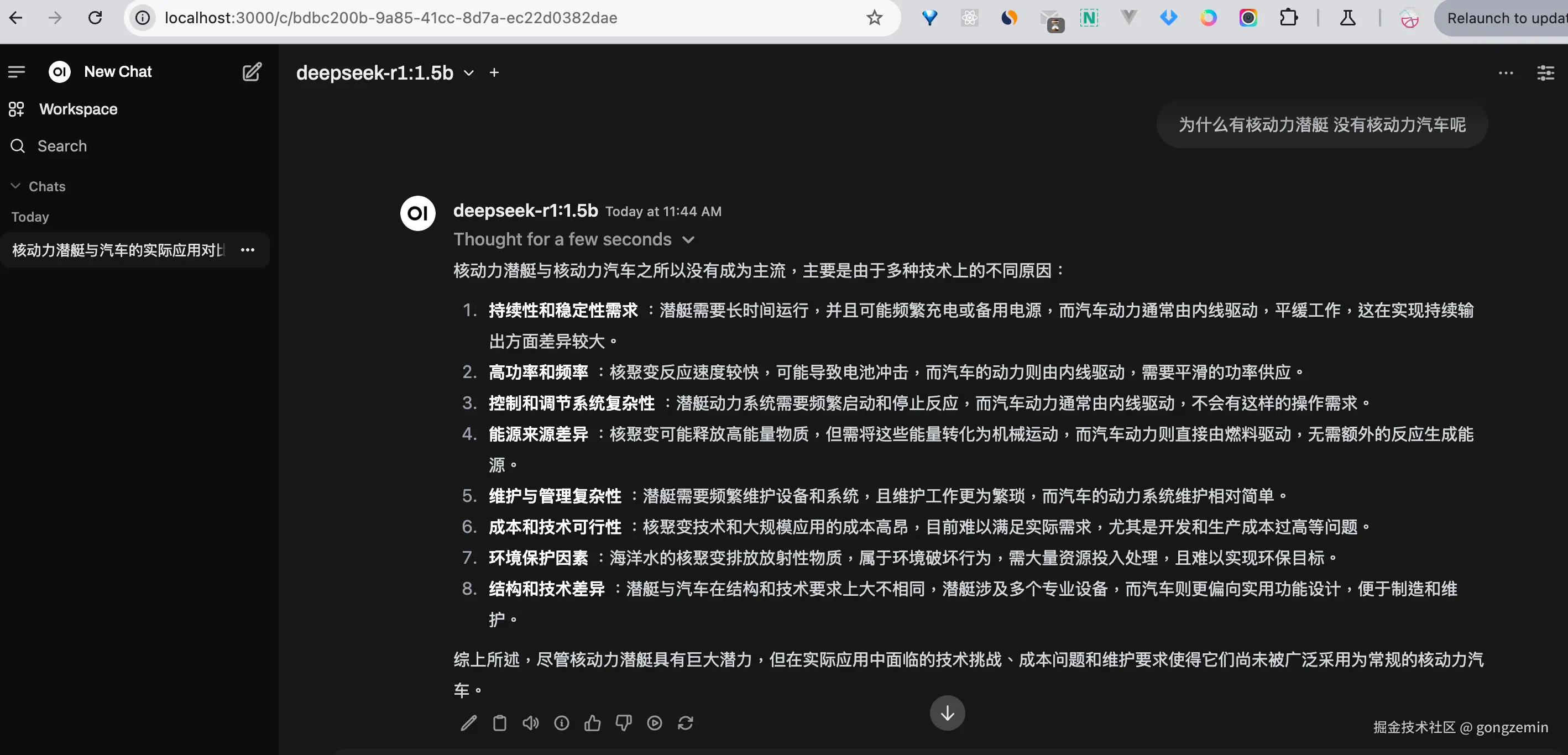Viewport: 1568px width, 755px height.
Task: Give thumbs down to response
Action: click(x=623, y=723)
